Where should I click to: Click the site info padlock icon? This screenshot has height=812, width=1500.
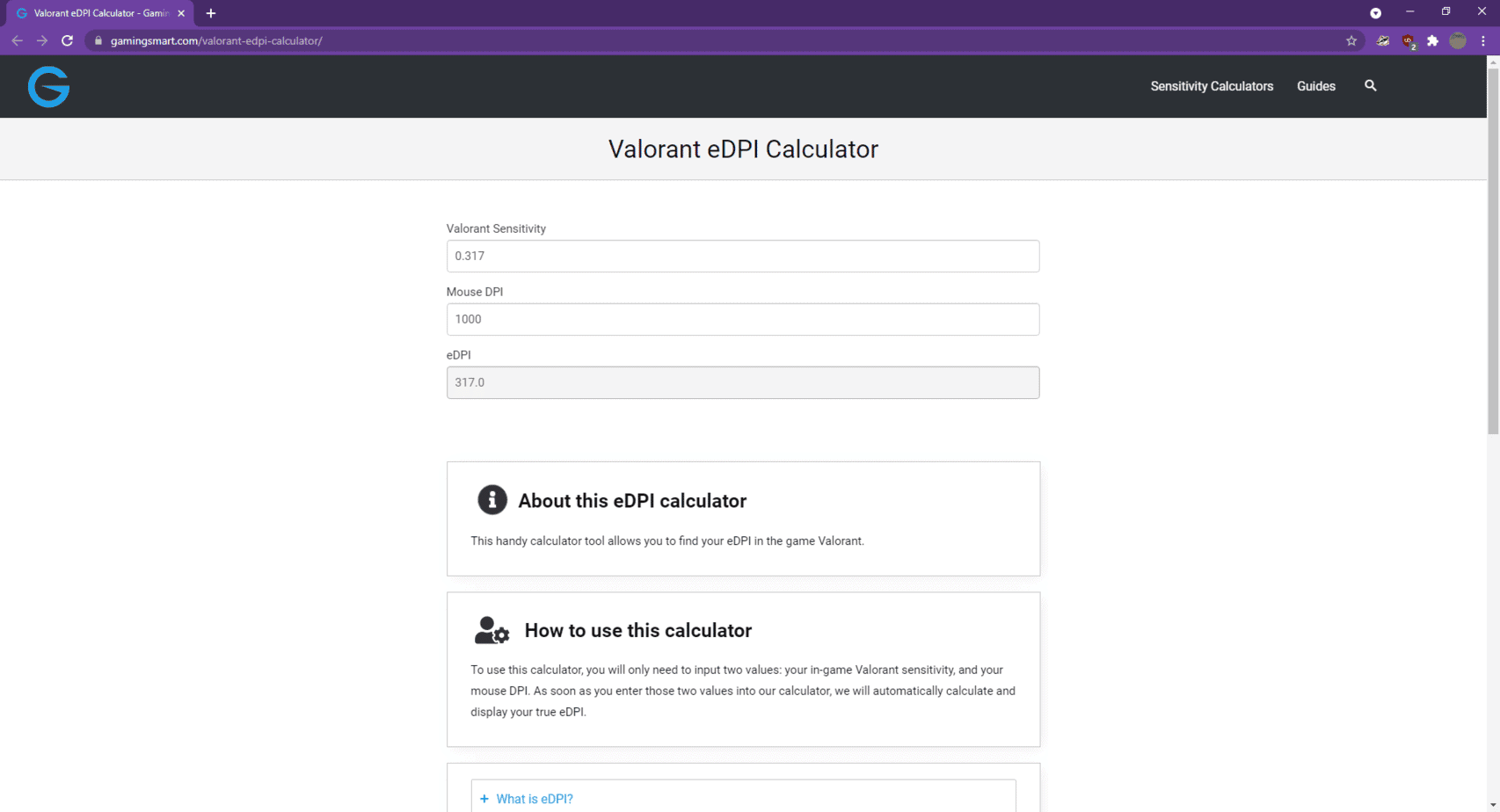pos(98,40)
